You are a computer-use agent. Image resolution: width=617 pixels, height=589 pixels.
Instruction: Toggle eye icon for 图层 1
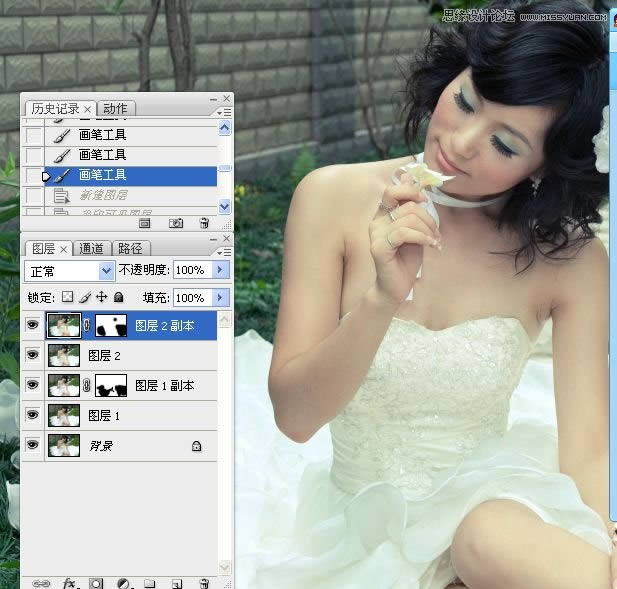pyautogui.click(x=33, y=415)
